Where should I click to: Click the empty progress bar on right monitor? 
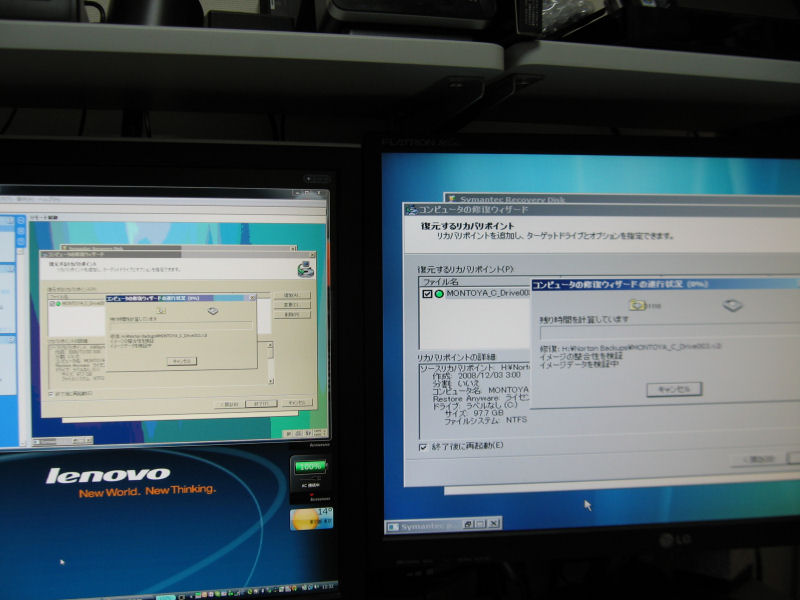[669, 333]
